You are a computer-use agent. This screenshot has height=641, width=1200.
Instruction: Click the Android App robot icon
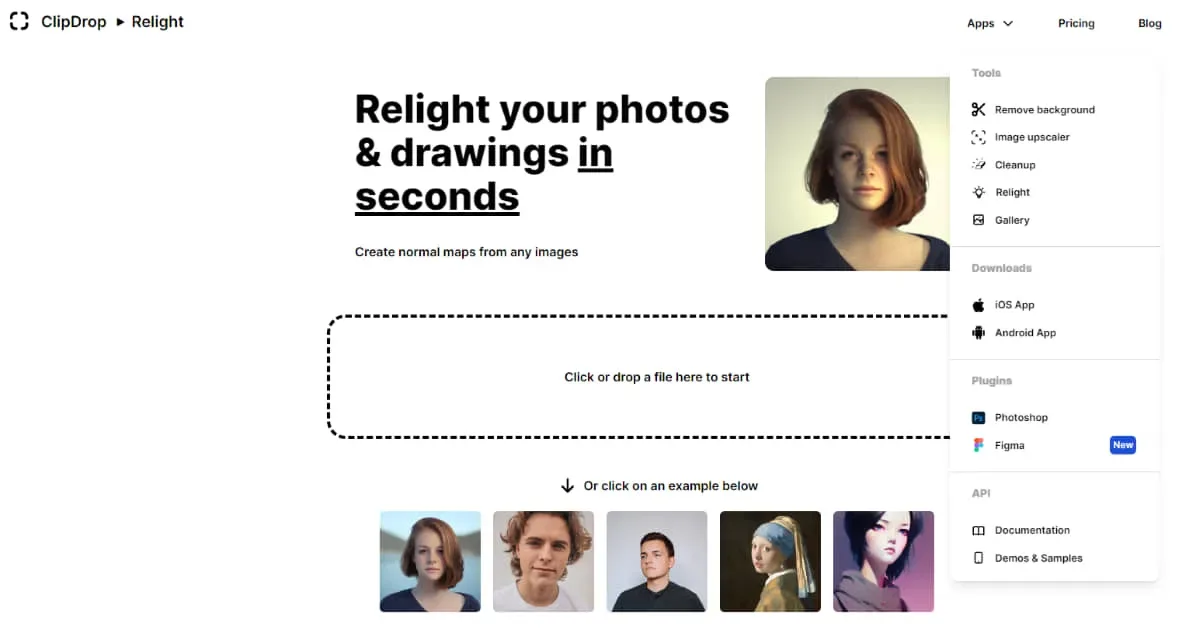point(978,333)
